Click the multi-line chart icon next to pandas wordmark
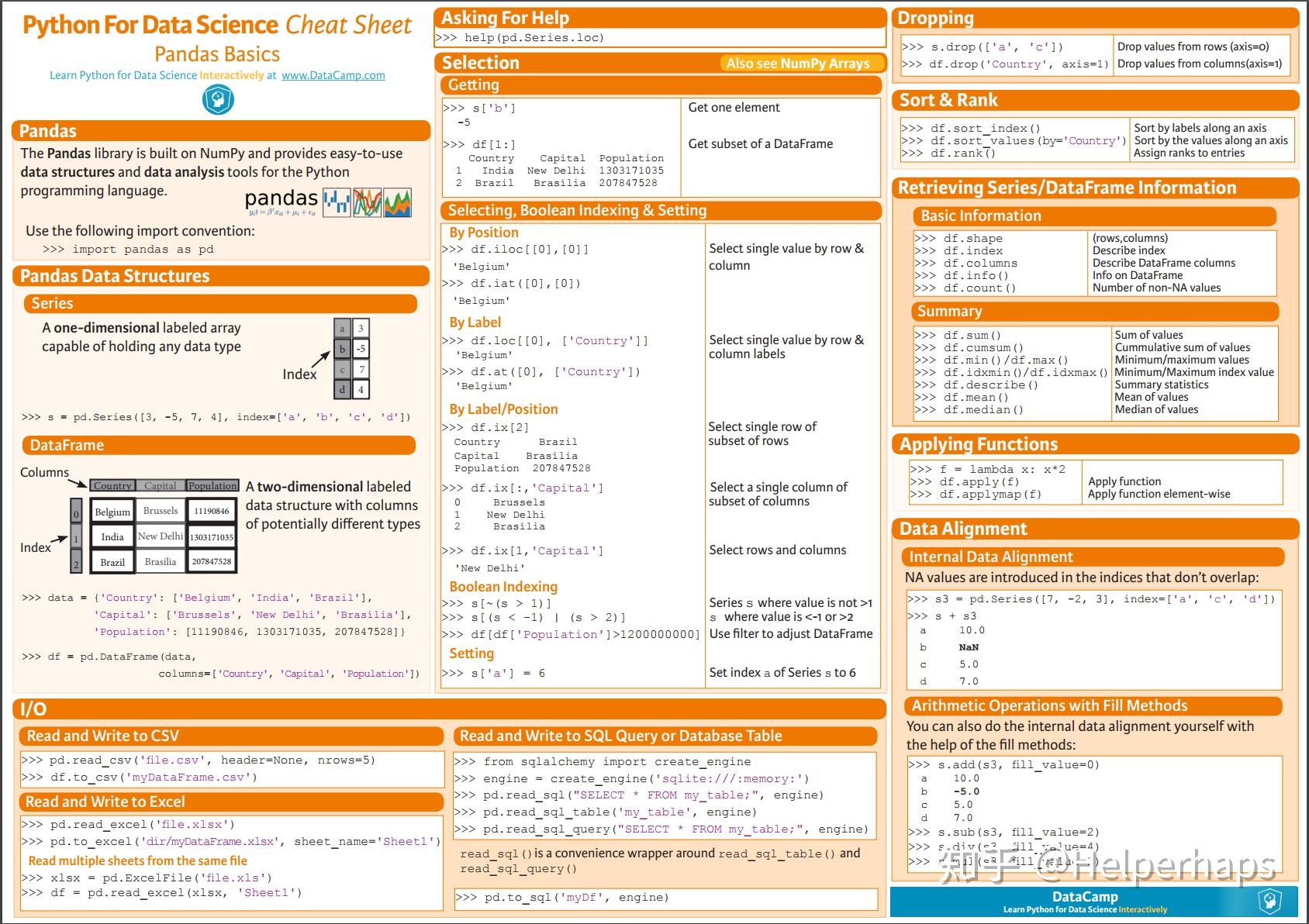Viewport: 1309px width, 924px height. [365, 202]
